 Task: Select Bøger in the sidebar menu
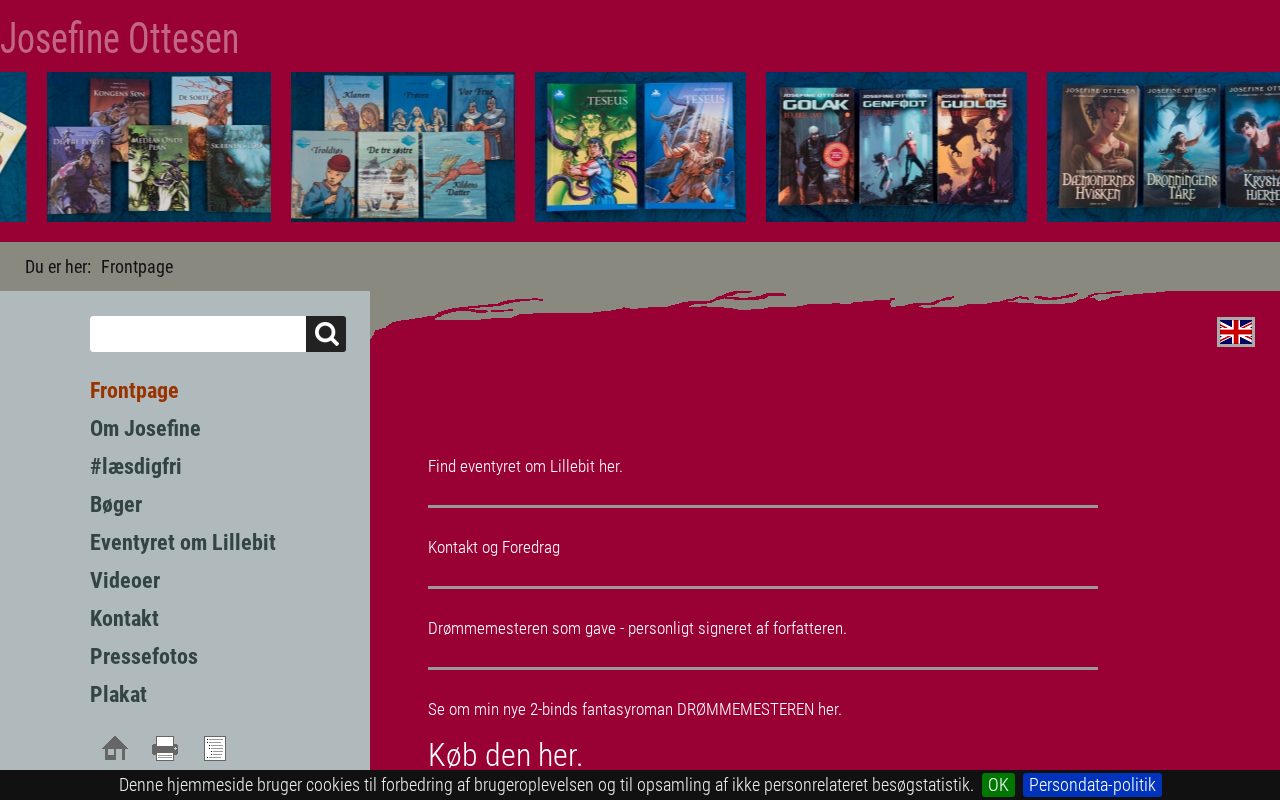tap(116, 504)
